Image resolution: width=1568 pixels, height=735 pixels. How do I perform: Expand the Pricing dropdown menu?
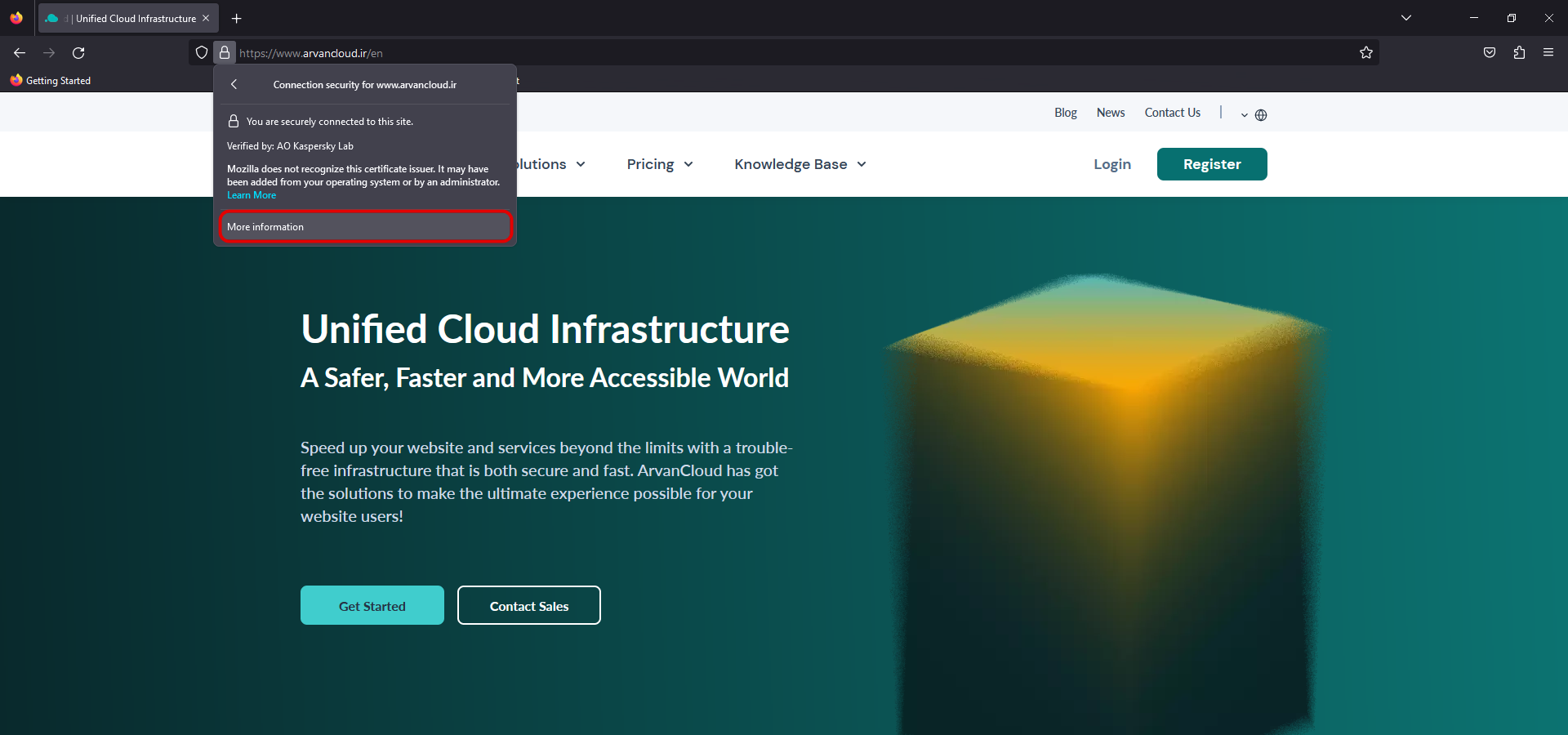click(x=660, y=165)
